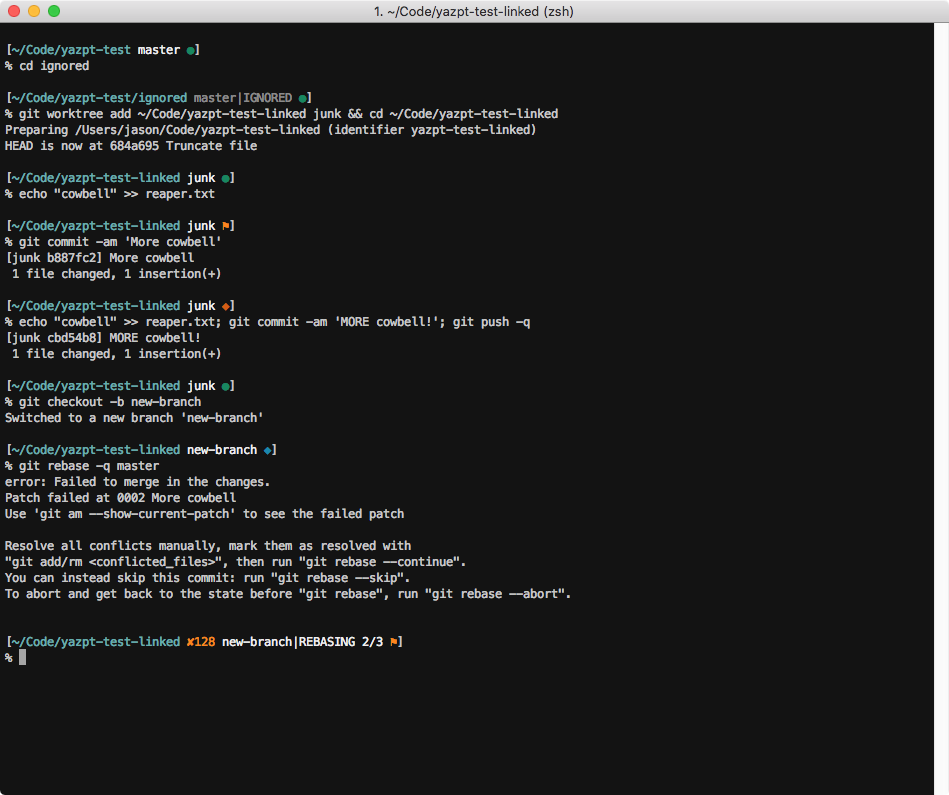Click 'error: Failed to merge in the changes.'
This screenshot has width=949, height=795.
pos(137,482)
